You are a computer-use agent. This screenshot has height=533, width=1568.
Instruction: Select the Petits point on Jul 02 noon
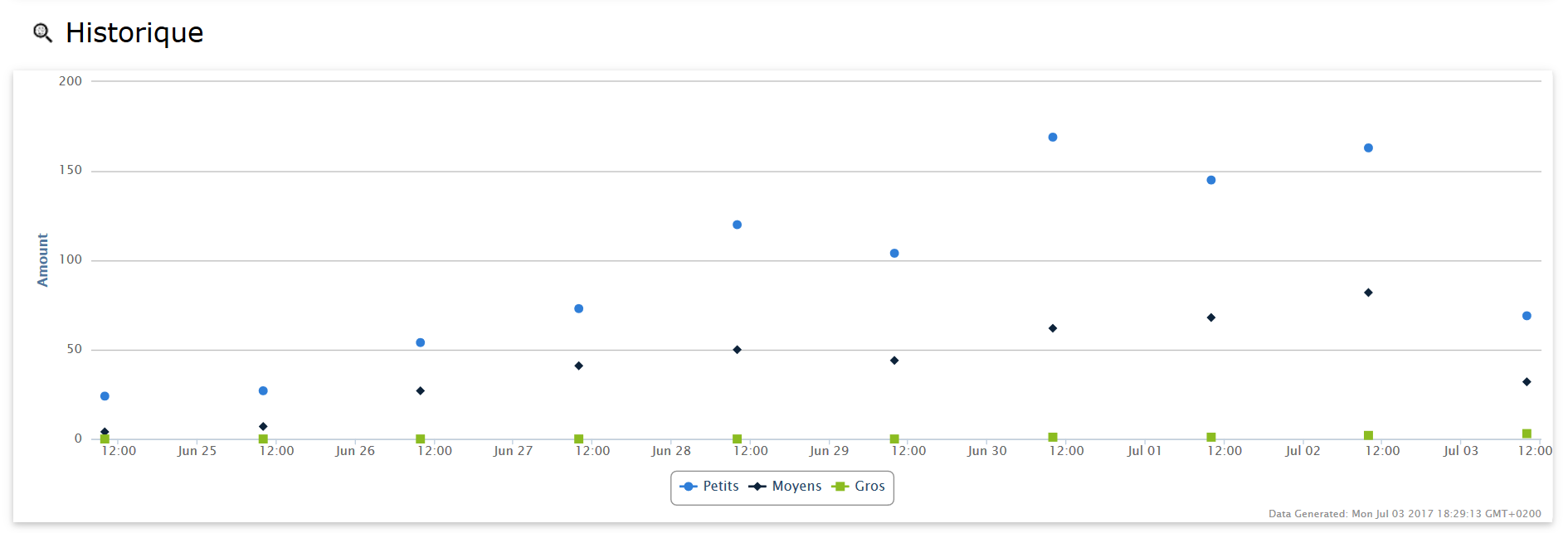(1368, 148)
